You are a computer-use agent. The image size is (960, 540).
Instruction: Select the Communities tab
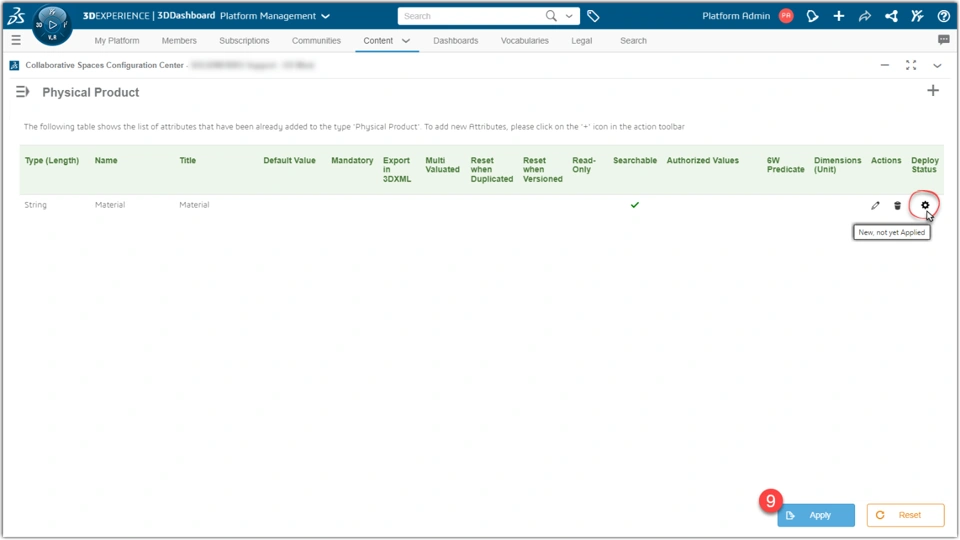pos(316,40)
